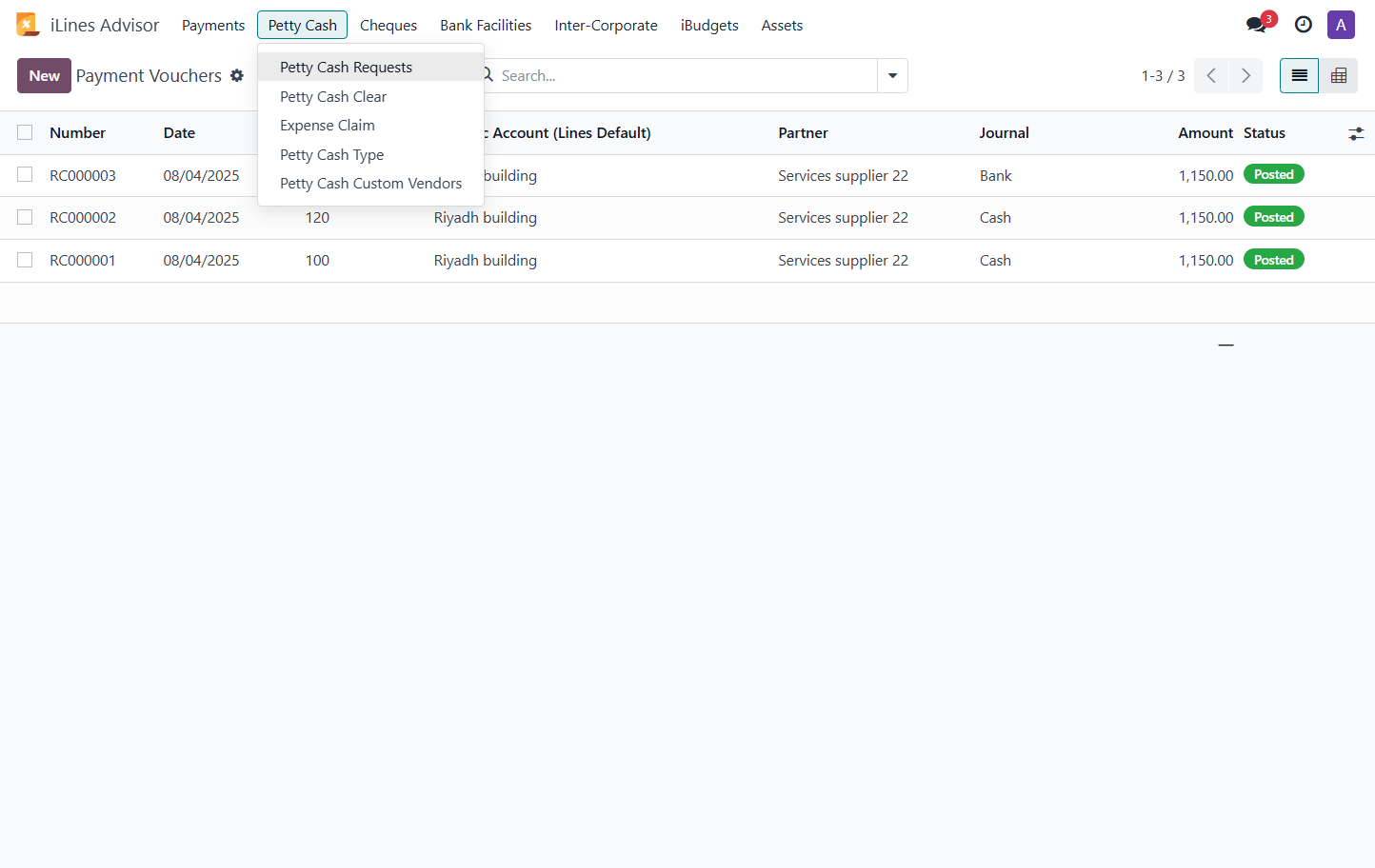Check the box for voucher RC000001
Viewport: 1375px width, 868px height.
(x=25, y=260)
